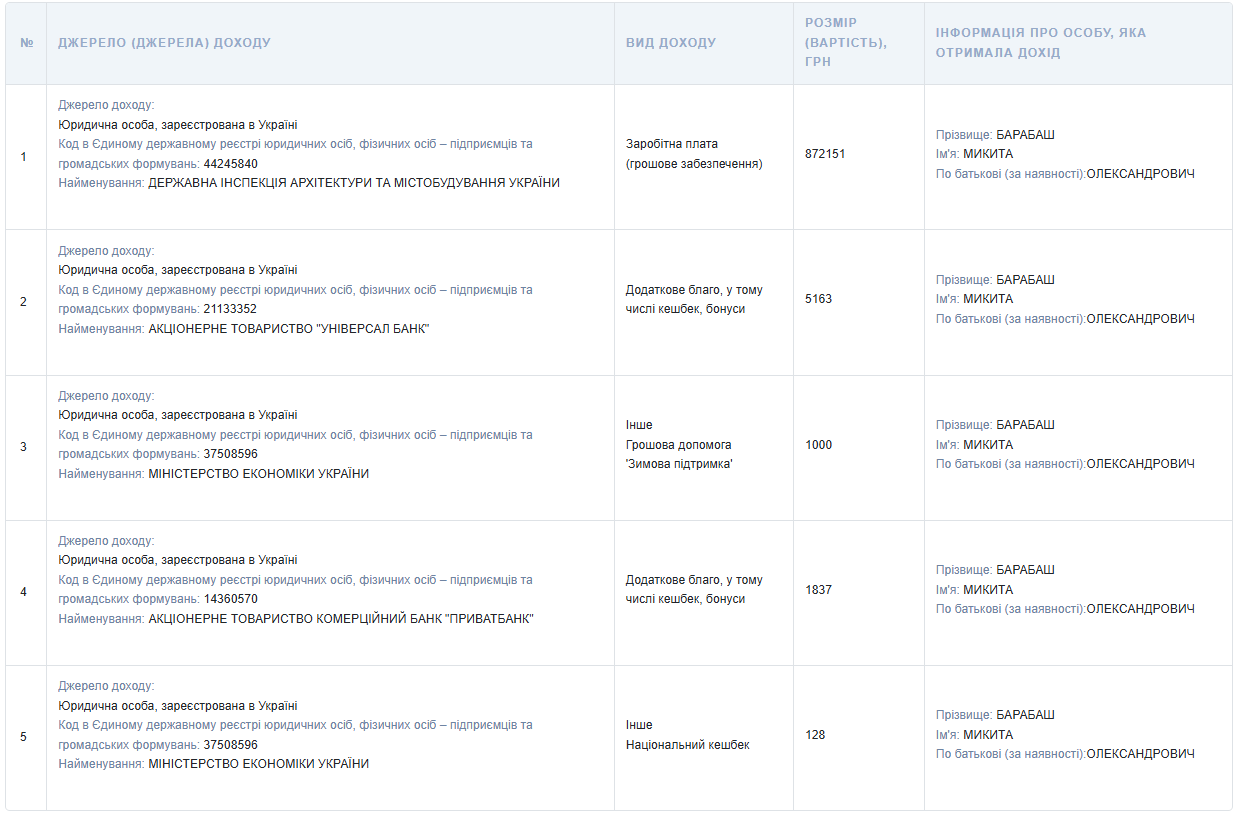This screenshot has height=815, width=1239.
Task: Click the '№' column header
Action: tap(26, 43)
